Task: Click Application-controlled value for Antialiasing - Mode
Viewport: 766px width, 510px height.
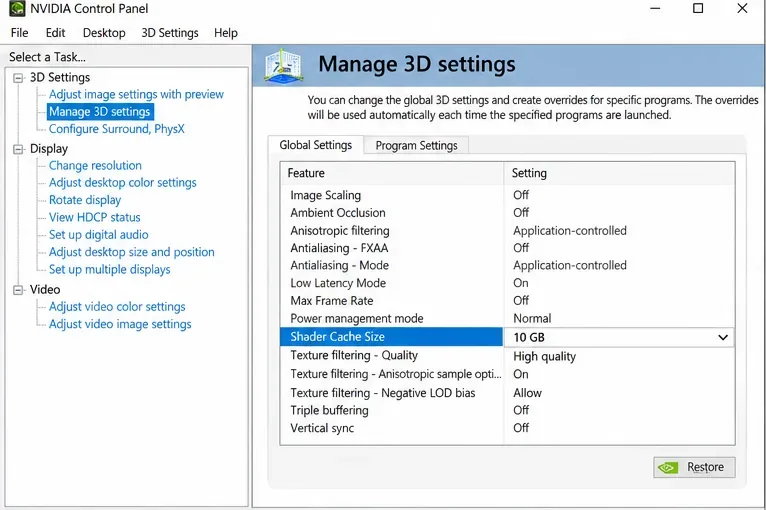Action: (570, 266)
